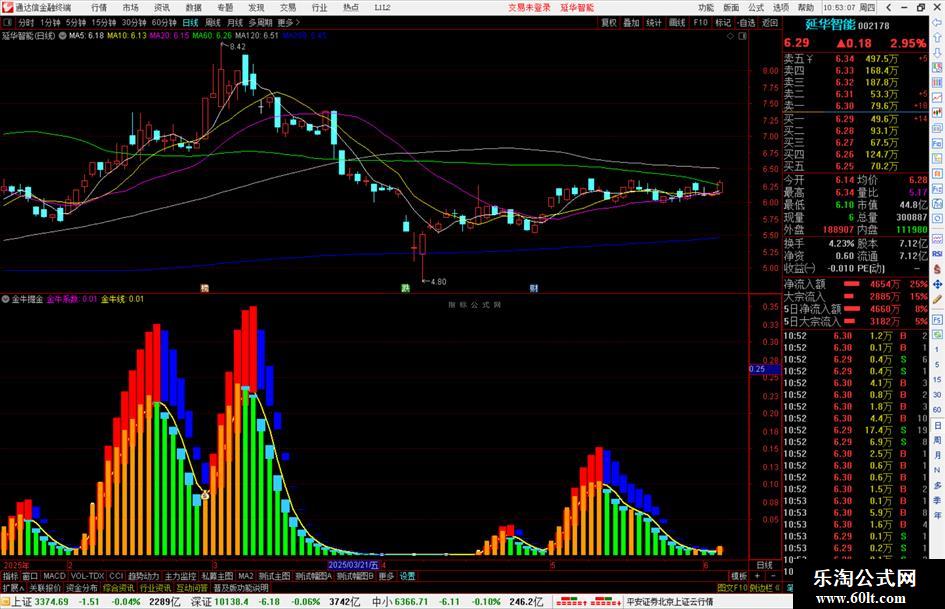The height and width of the screenshot is (609, 945).
Task: Click the left arrow icon in right sidebar
Action: point(937,23)
